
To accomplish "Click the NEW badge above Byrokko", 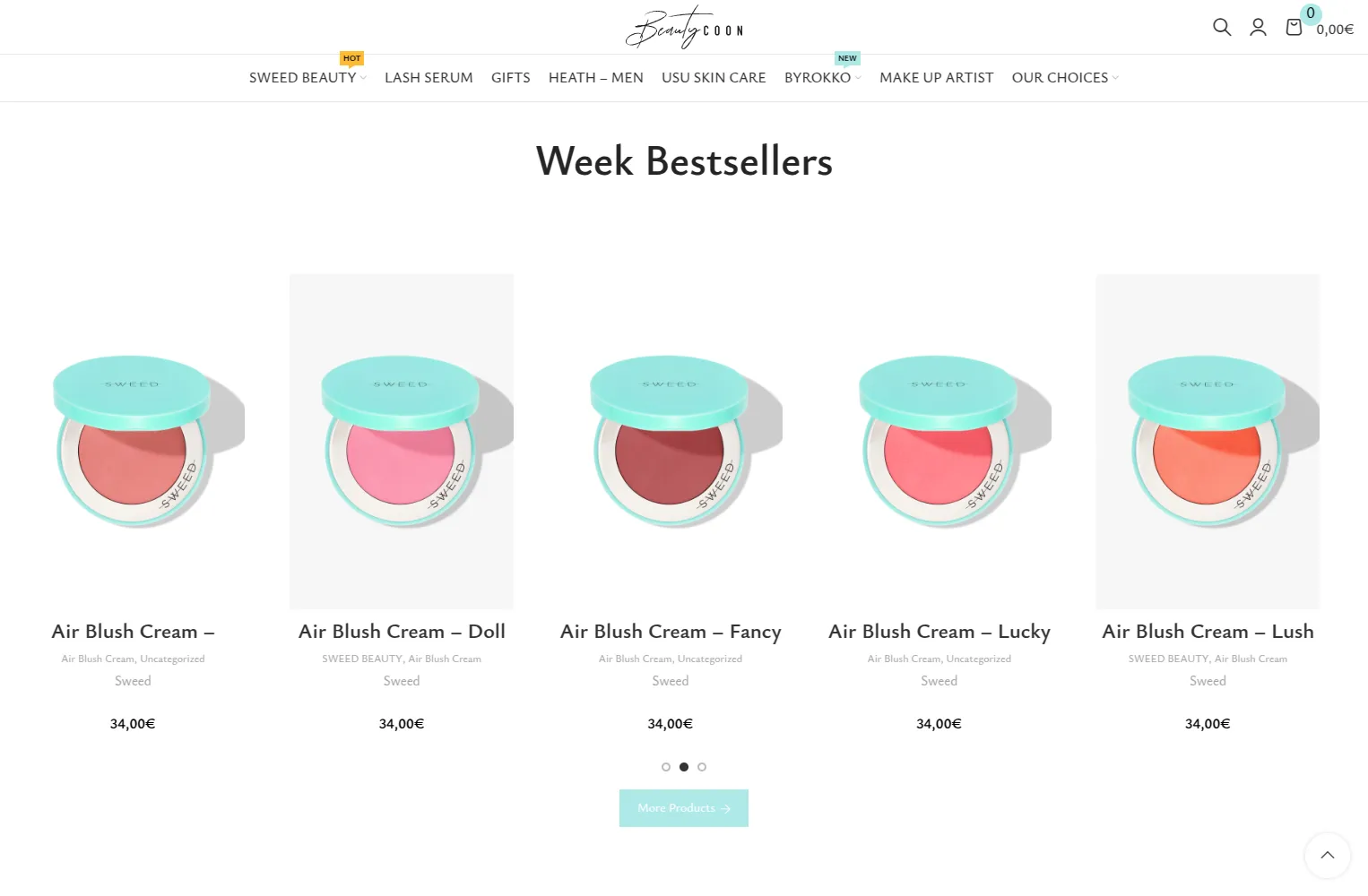I will pyautogui.click(x=847, y=58).
